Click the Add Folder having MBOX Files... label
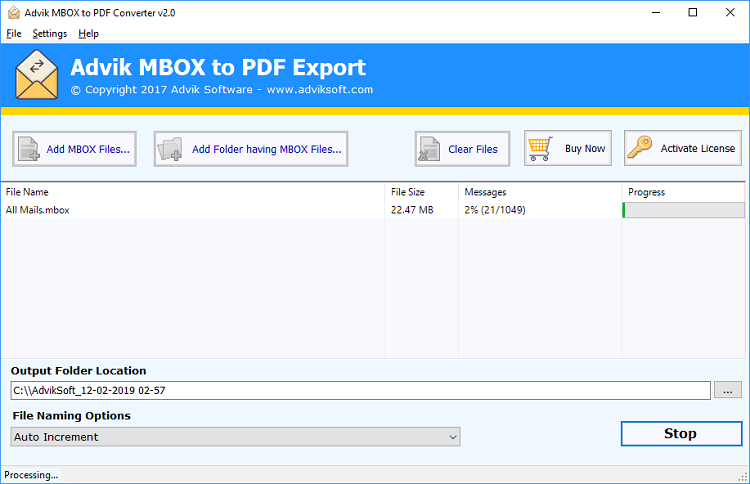This screenshot has width=750, height=484. [x=267, y=149]
